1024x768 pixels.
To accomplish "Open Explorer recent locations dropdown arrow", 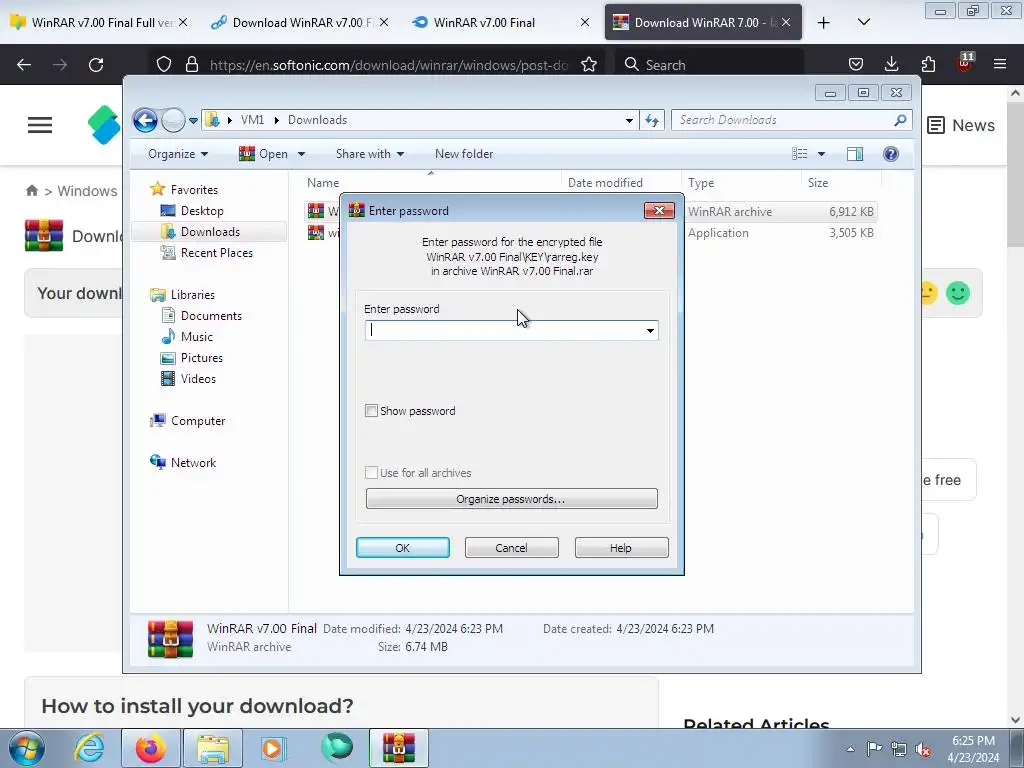I will point(193,121).
